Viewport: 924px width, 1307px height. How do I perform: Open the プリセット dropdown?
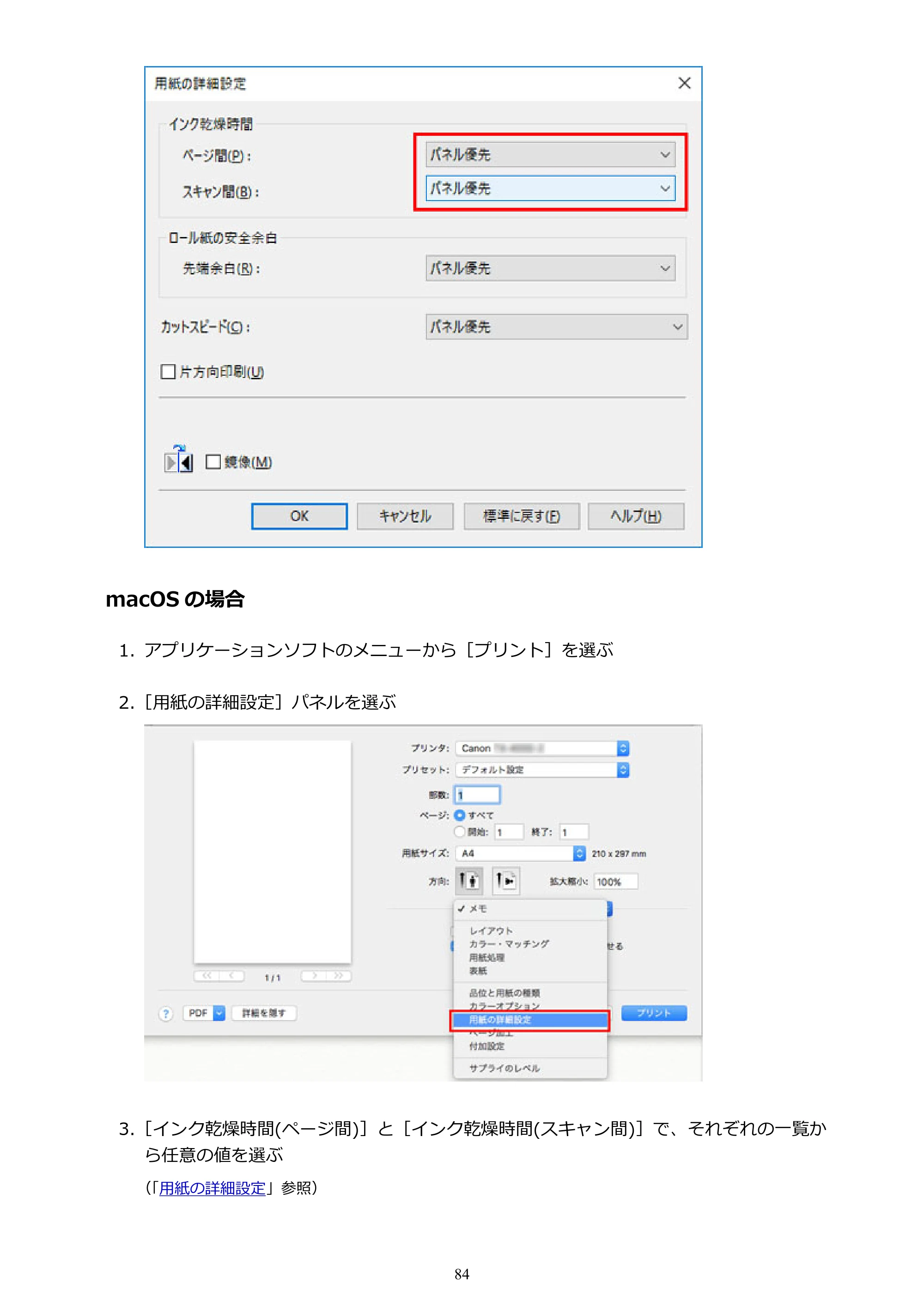pos(542,770)
